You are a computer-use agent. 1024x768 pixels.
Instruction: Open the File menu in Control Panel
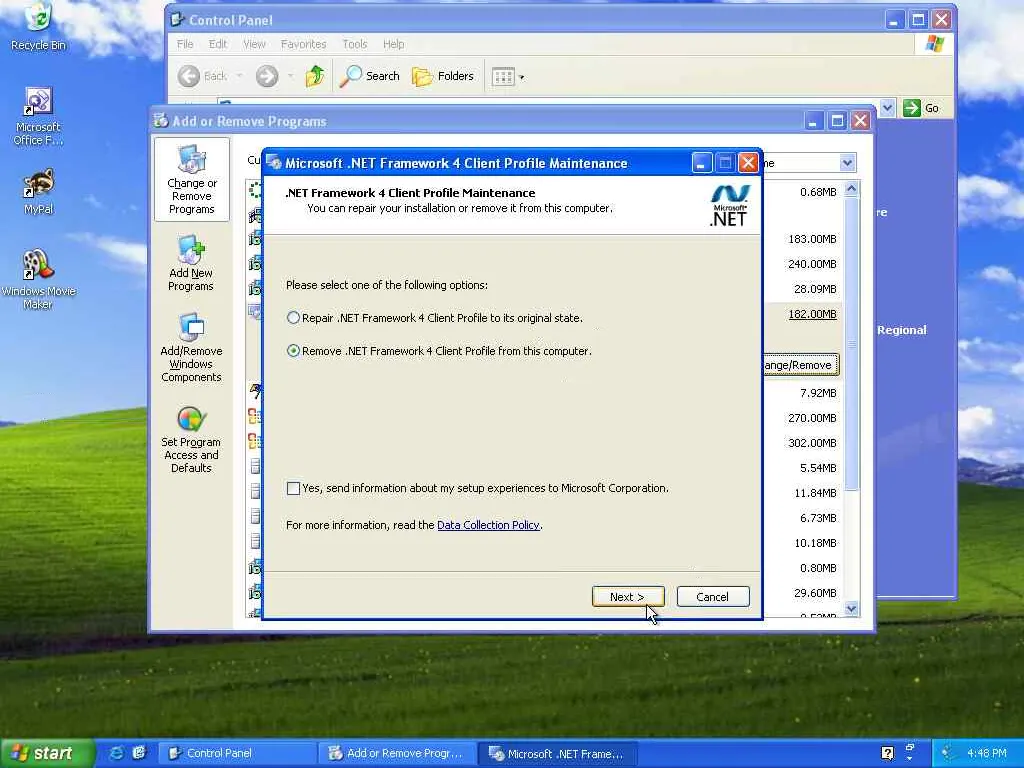pyautogui.click(x=185, y=44)
